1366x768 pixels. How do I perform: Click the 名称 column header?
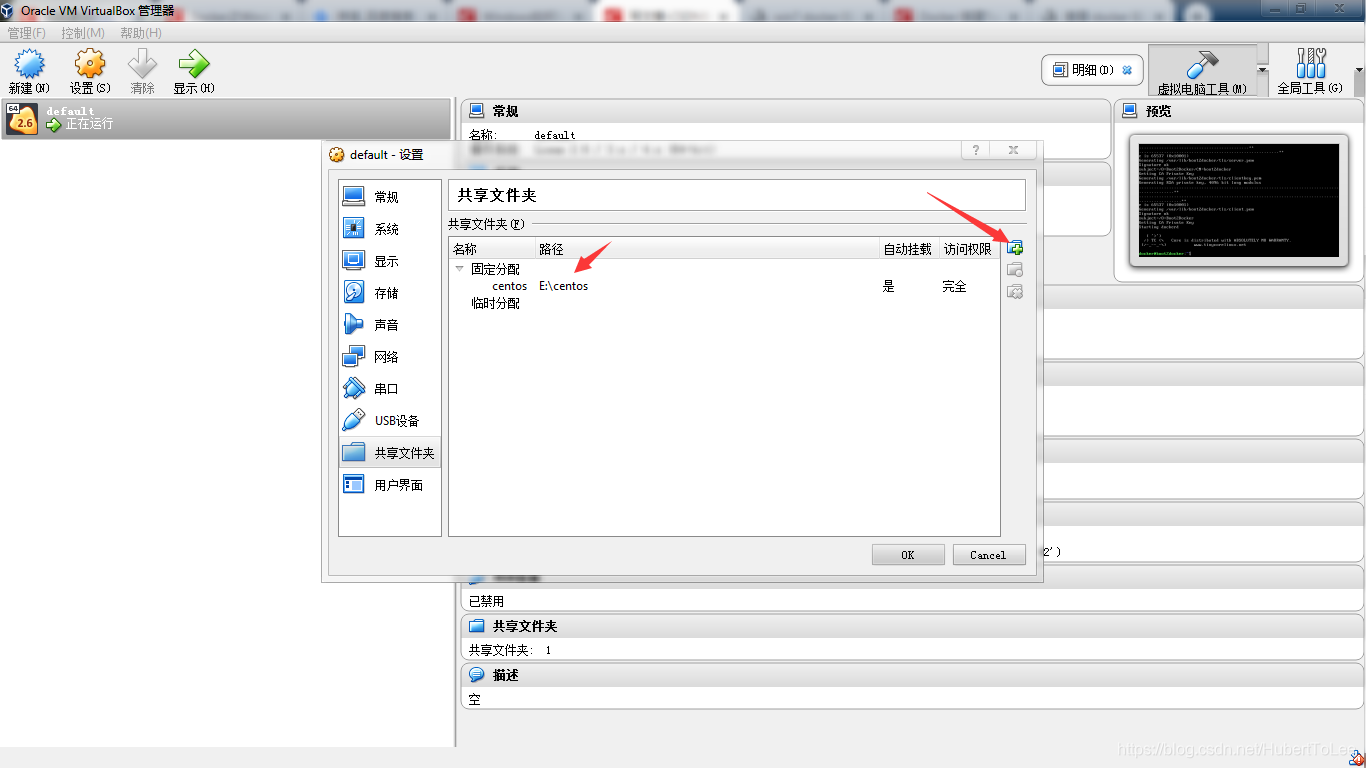click(x=492, y=249)
